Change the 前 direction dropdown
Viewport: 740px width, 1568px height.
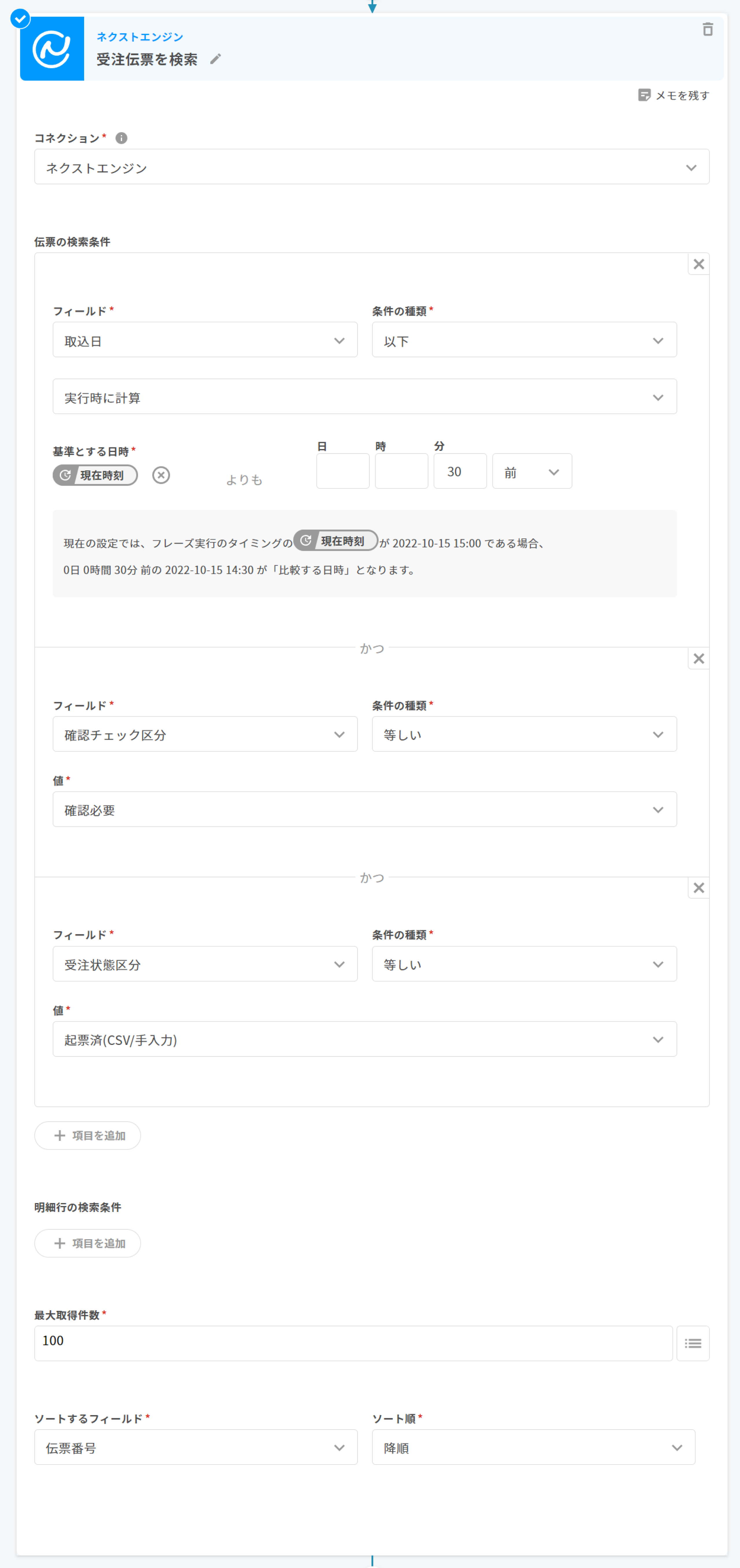tap(532, 472)
